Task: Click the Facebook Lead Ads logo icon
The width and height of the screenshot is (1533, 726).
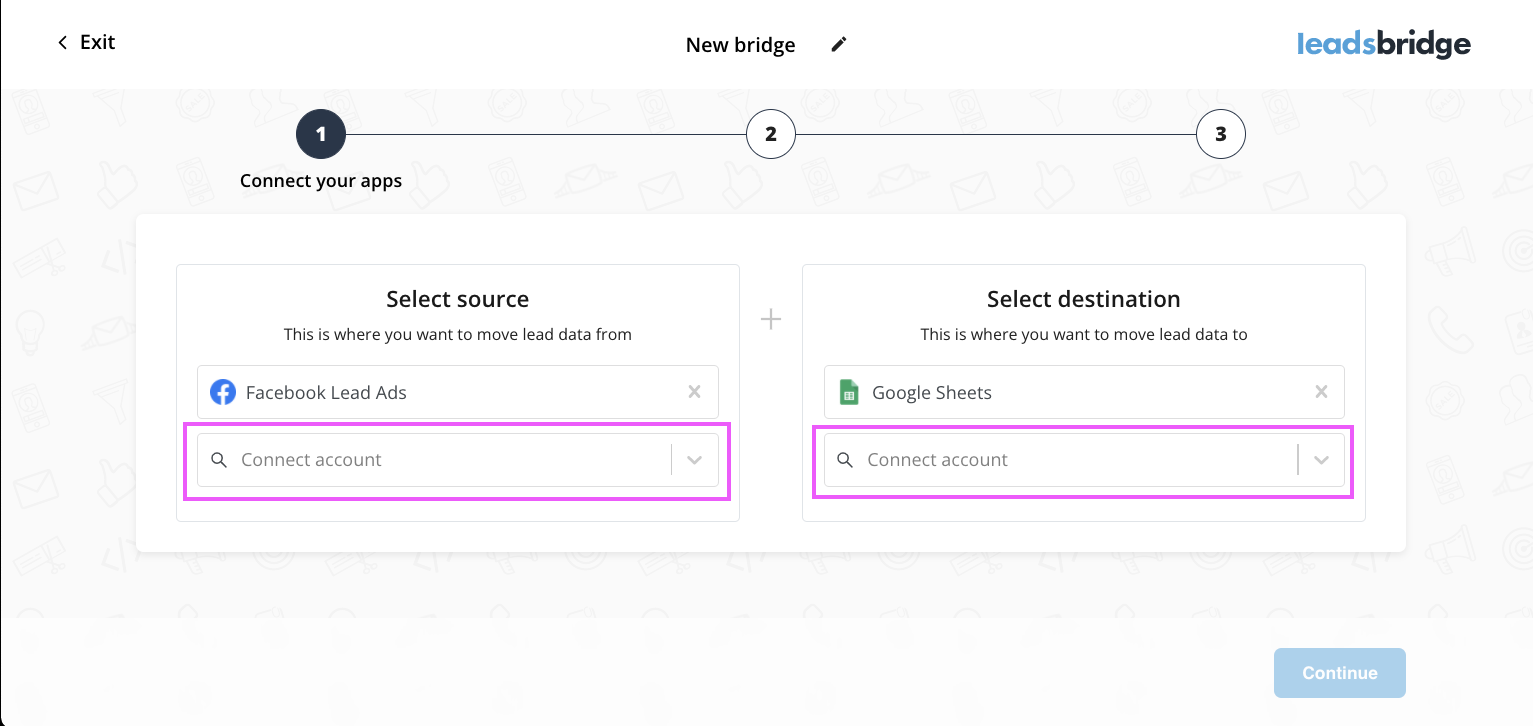Action: (223, 392)
